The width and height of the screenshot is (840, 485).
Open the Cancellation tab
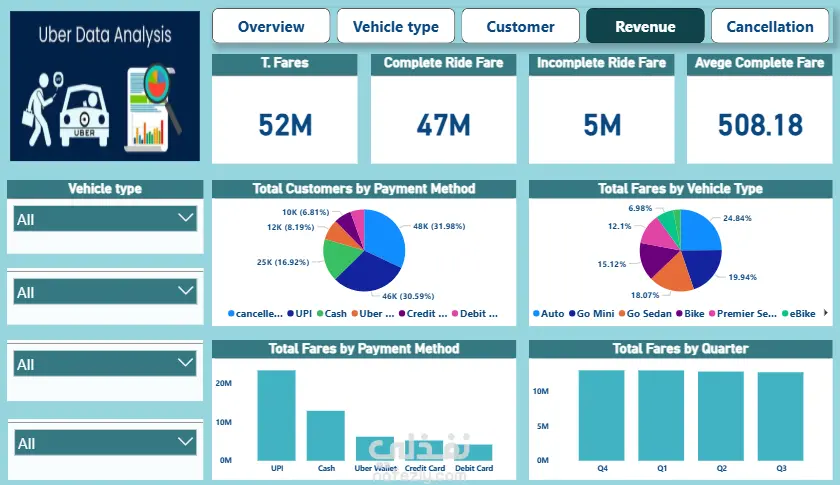tap(770, 26)
